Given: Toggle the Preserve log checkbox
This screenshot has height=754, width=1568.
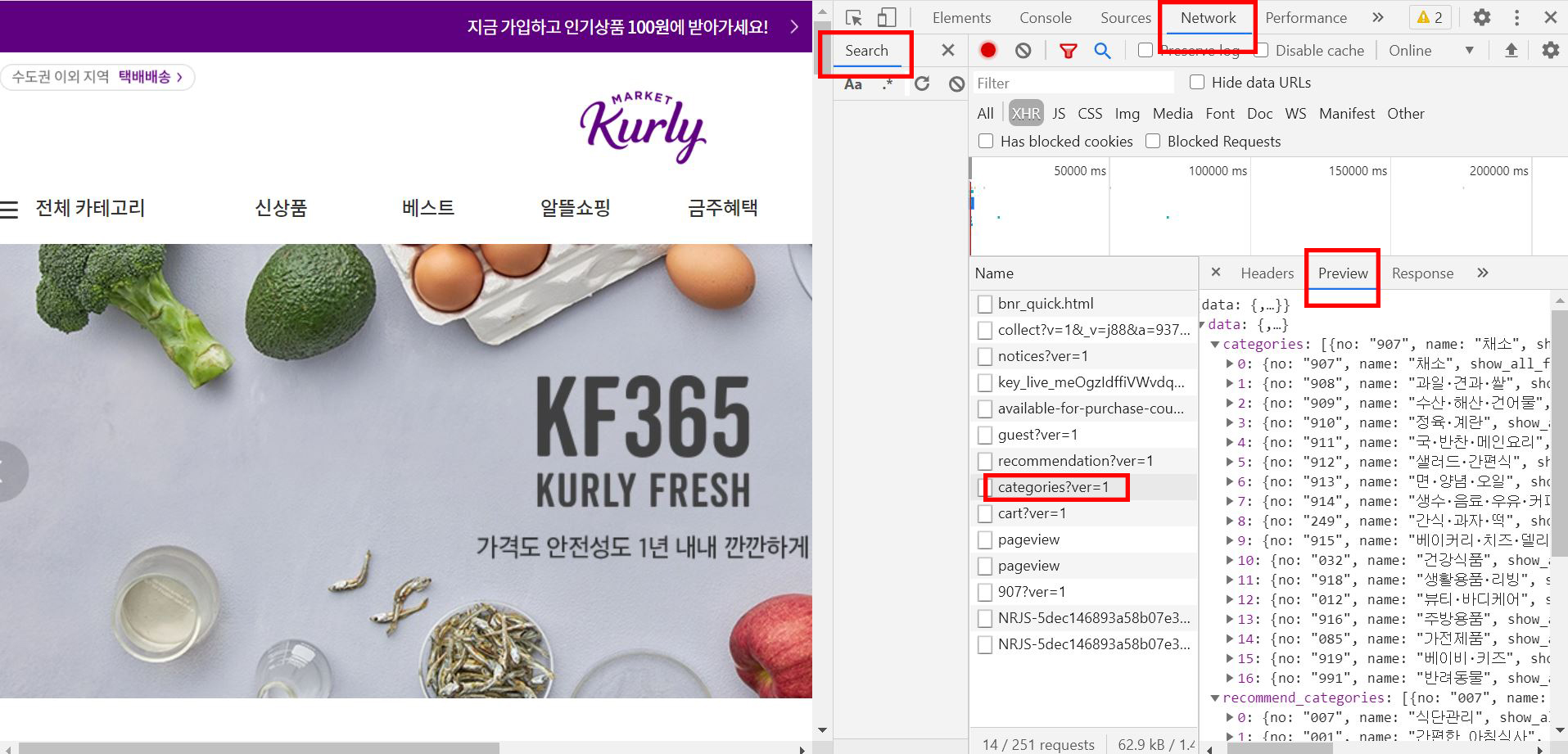Looking at the screenshot, I should (x=1145, y=51).
